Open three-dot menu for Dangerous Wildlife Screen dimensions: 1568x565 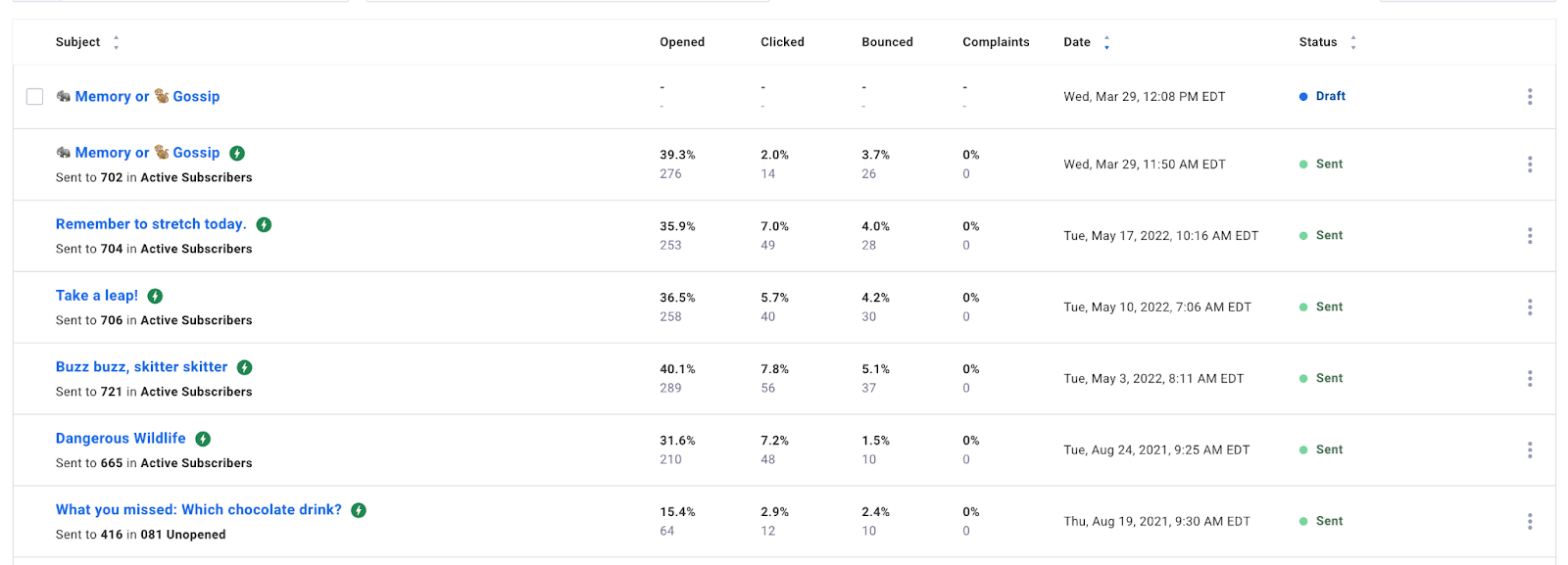[1529, 450]
